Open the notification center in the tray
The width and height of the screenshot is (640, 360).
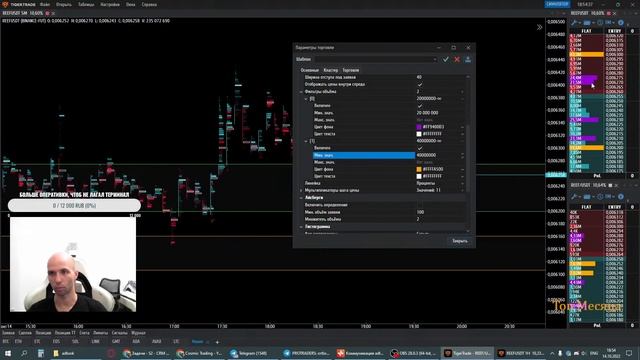(x=629, y=353)
